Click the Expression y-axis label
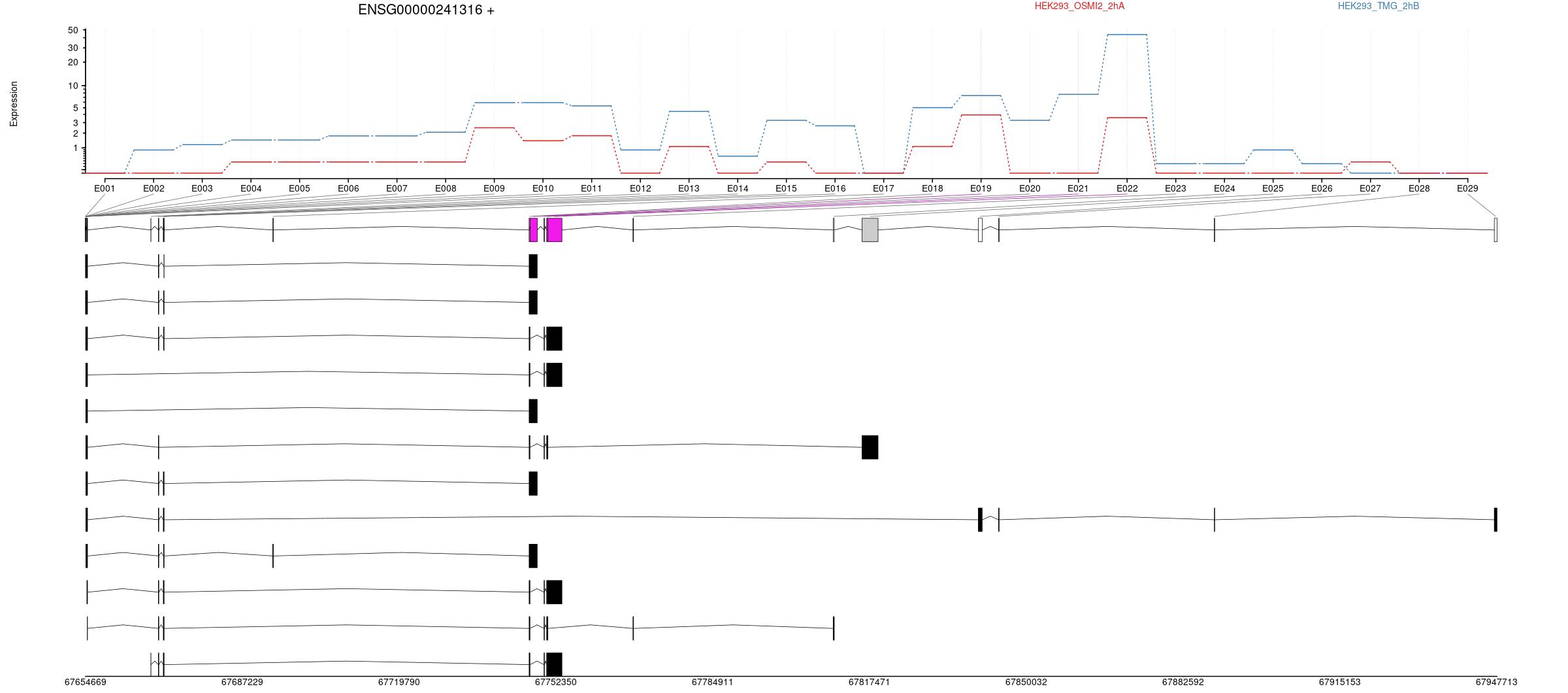Viewport: 1568px width, 693px height. point(14,104)
